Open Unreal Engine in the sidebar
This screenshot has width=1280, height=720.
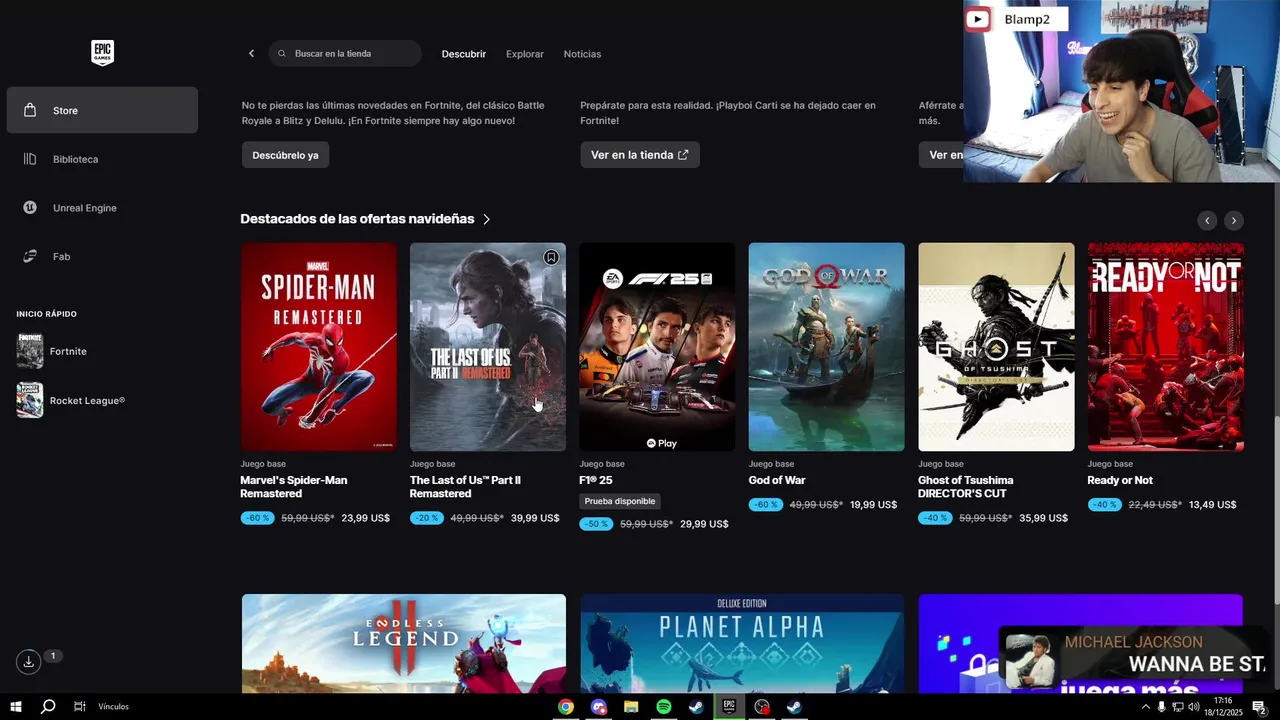pyautogui.click(x=102, y=208)
